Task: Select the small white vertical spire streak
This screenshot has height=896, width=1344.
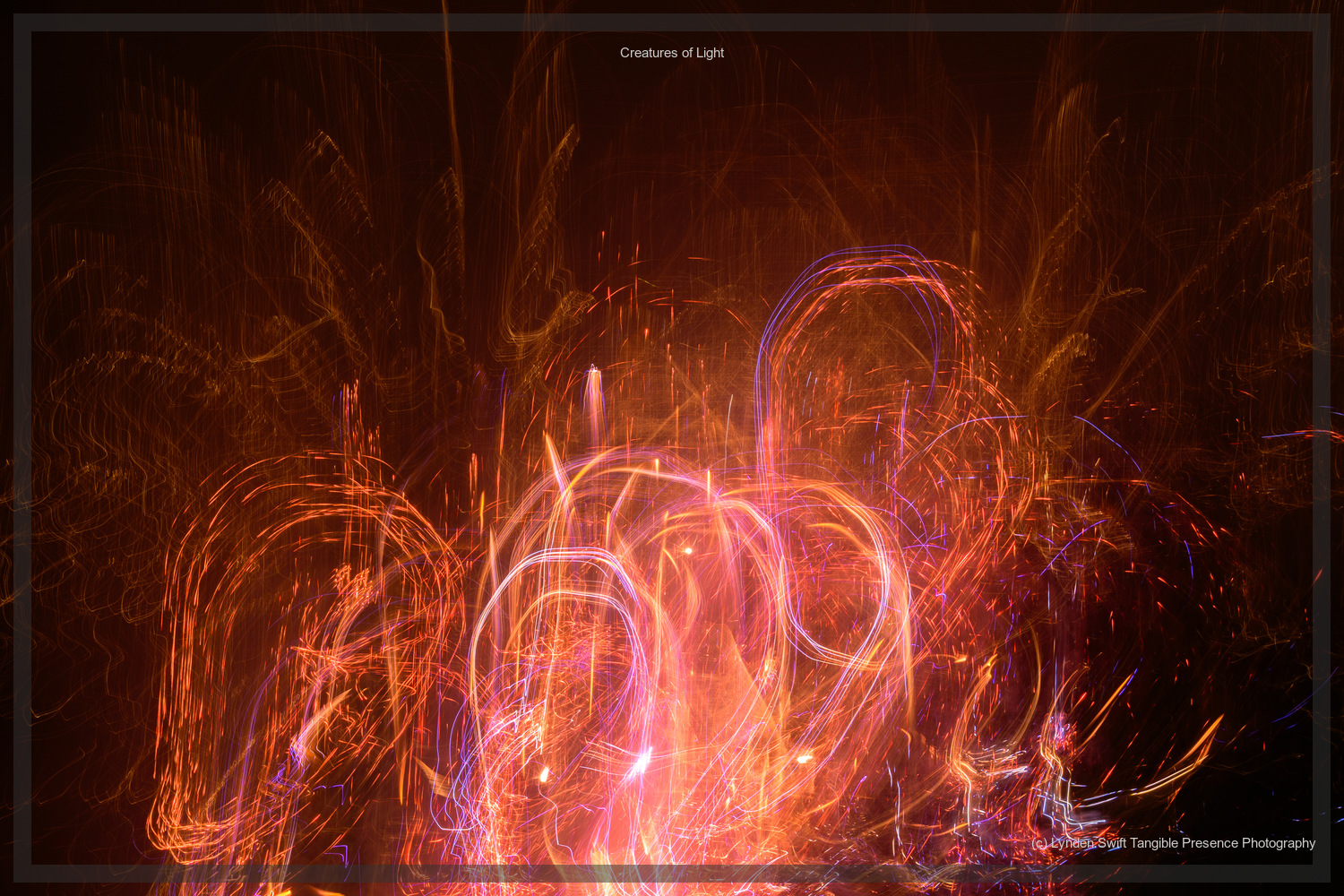Action: click(x=593, y=394)
